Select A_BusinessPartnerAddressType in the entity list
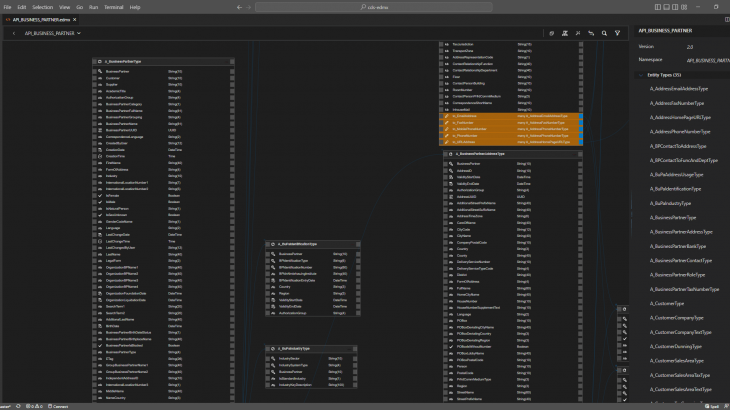Viewport: 730px width, 410px height. (681, 232)
